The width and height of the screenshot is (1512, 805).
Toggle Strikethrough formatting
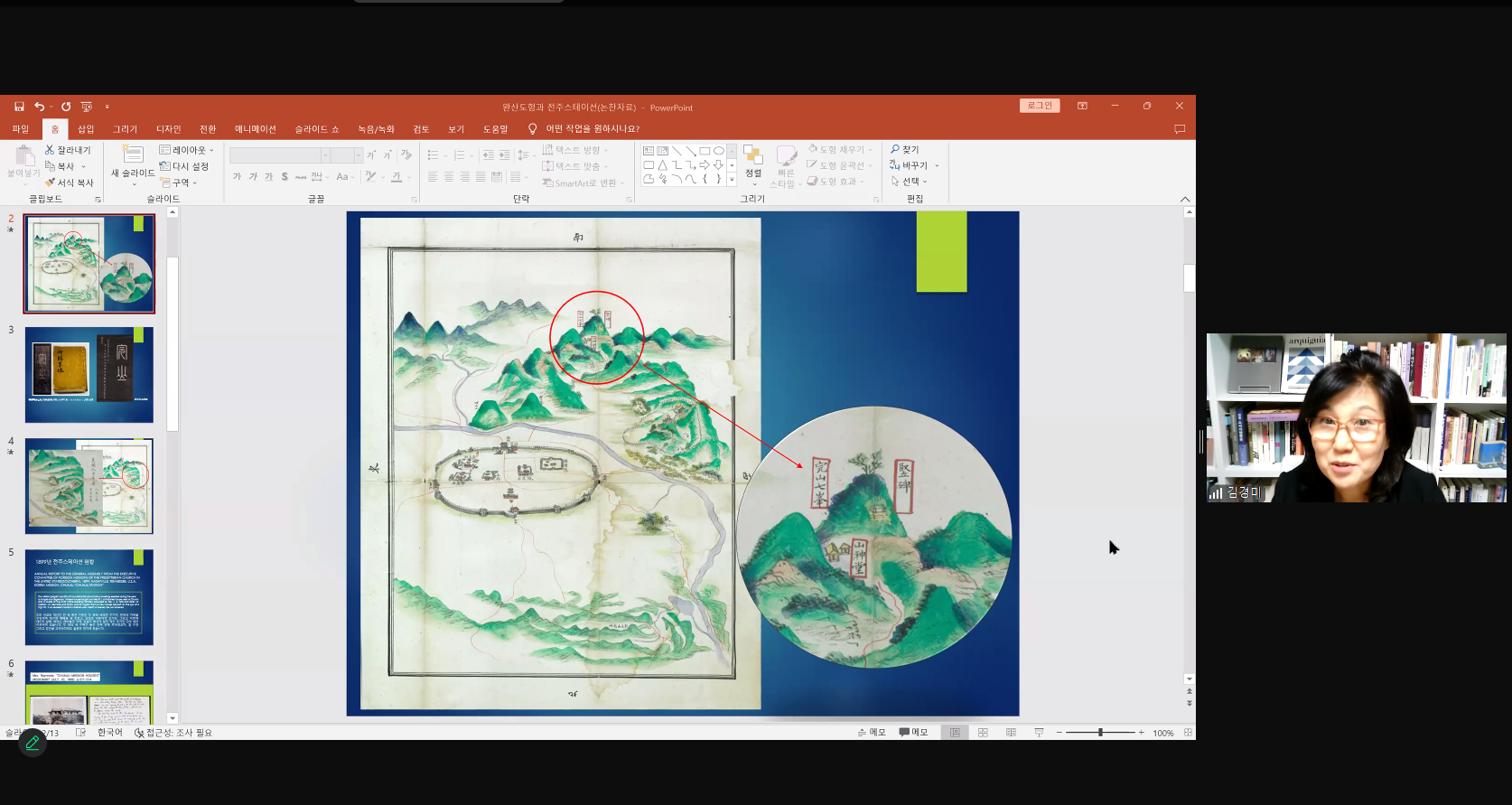pyautogui.click(x=301, y=177)
